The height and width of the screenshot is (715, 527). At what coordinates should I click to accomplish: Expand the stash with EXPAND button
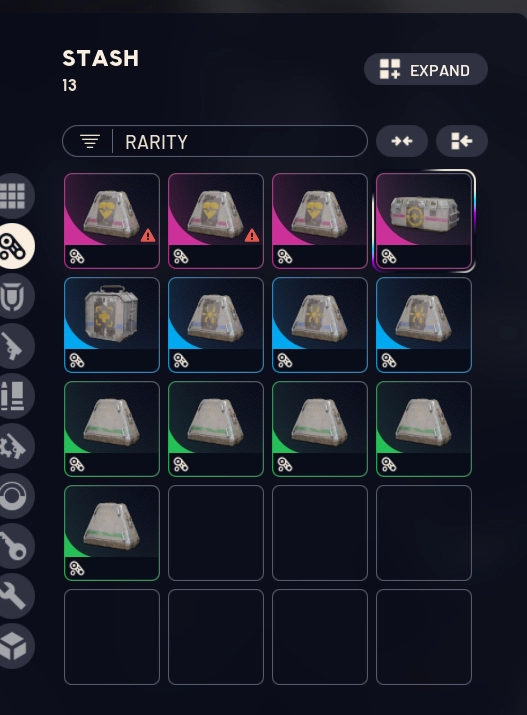click(426, 69)
